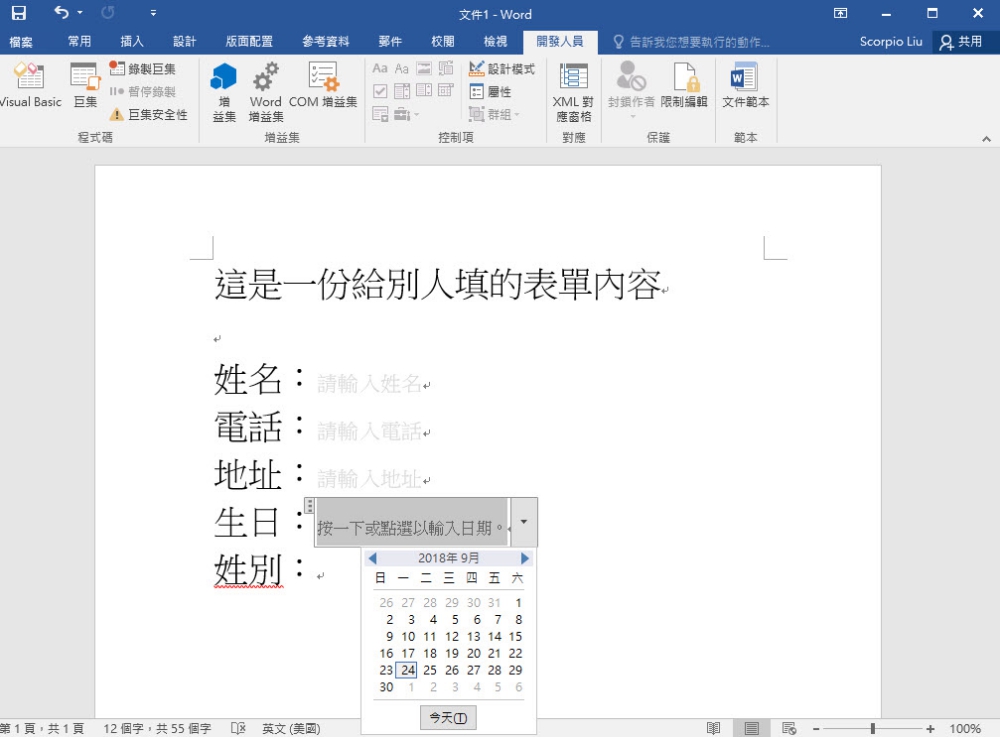The width and height of the screenshot is (1000, 737).
Task: Open the birthday date picker dropdown arrow
Action: click(522, 521)
